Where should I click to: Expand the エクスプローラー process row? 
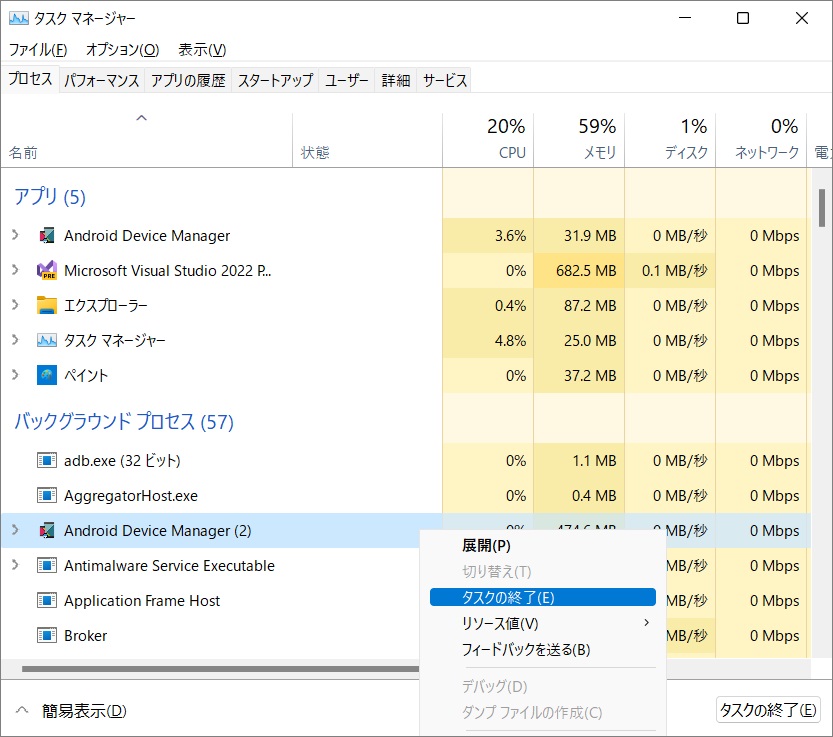point(15,304)
